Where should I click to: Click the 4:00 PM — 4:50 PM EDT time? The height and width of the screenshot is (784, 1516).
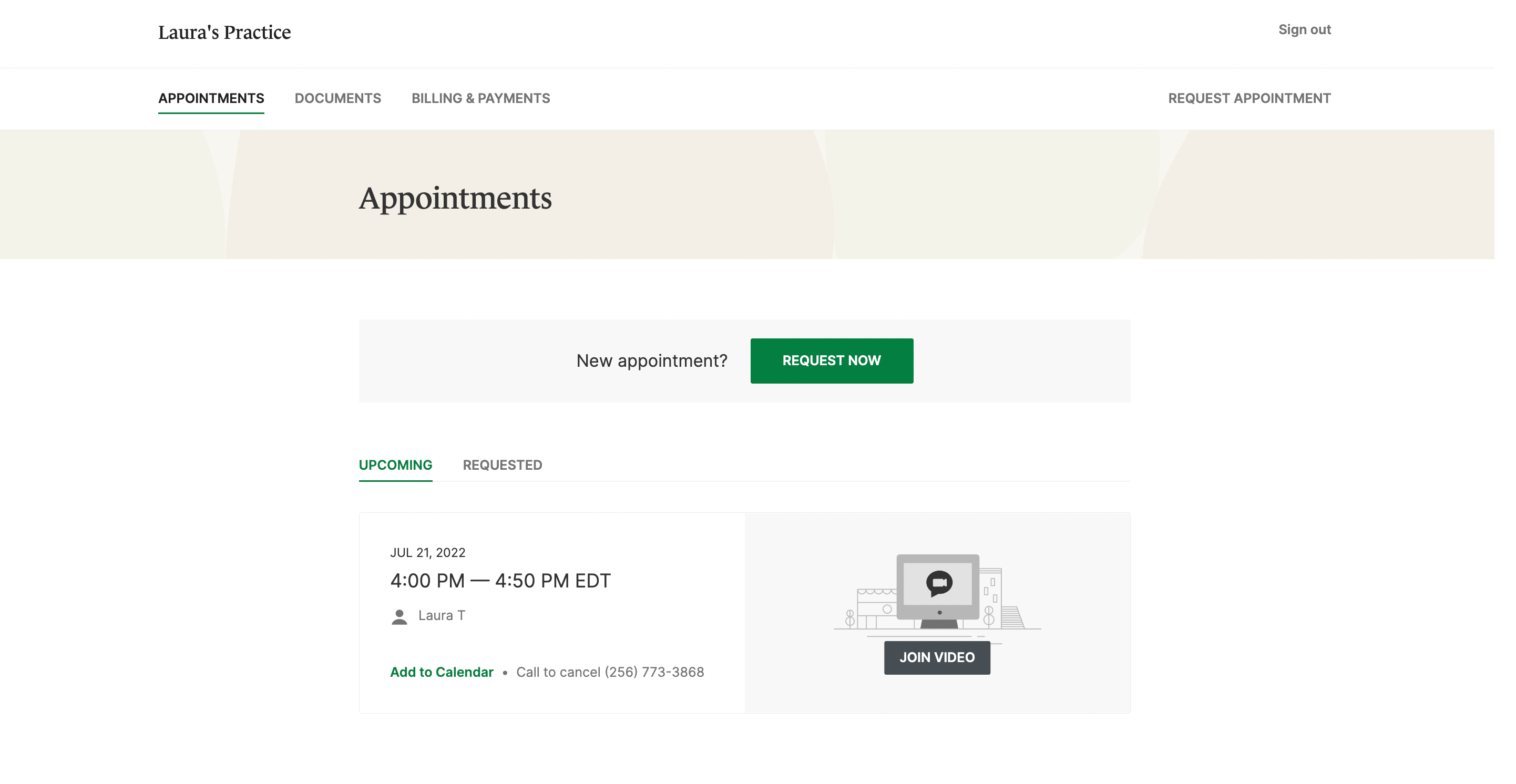pyautogui.click(x=501, y=580)
